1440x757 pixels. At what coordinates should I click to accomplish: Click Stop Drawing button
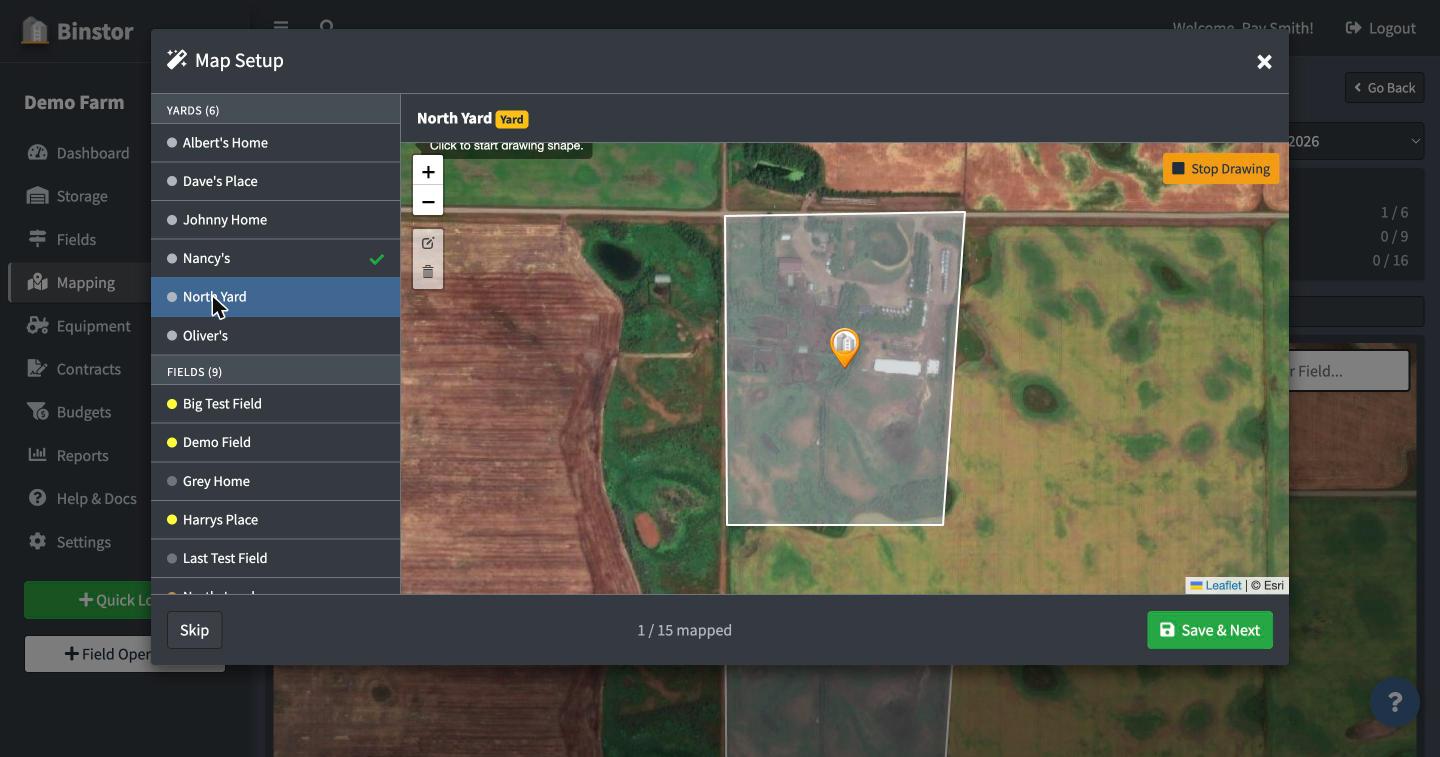click(x=1221, y=168)
